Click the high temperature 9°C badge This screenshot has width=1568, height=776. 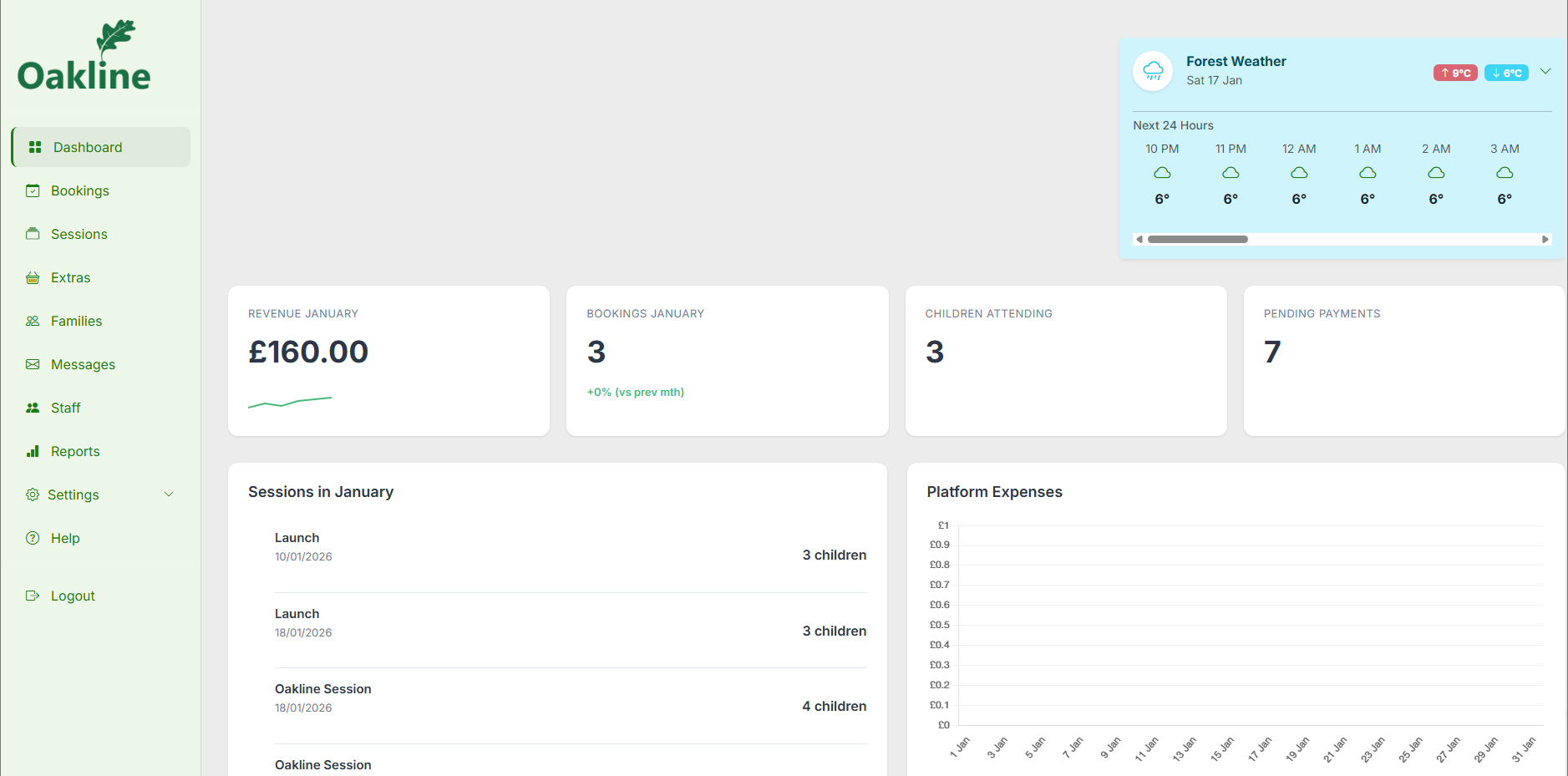tap(1455, 73)
